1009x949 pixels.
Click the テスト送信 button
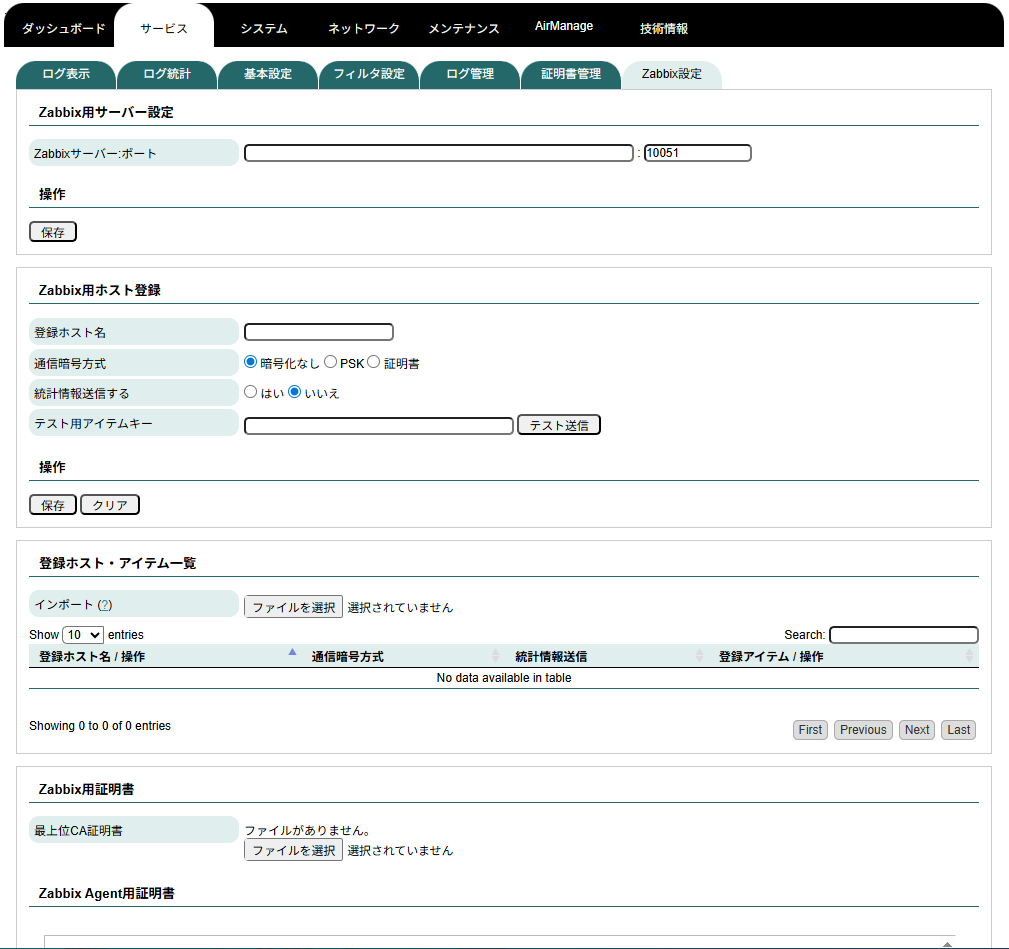click(558, 424)
